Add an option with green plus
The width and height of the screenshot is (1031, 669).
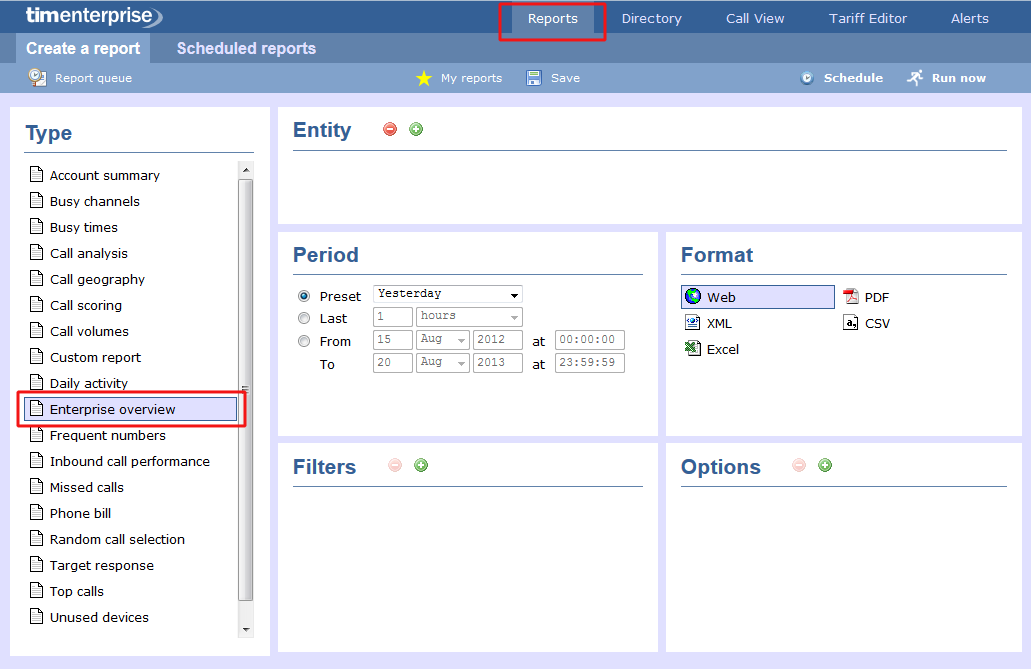tap(825, 465)
